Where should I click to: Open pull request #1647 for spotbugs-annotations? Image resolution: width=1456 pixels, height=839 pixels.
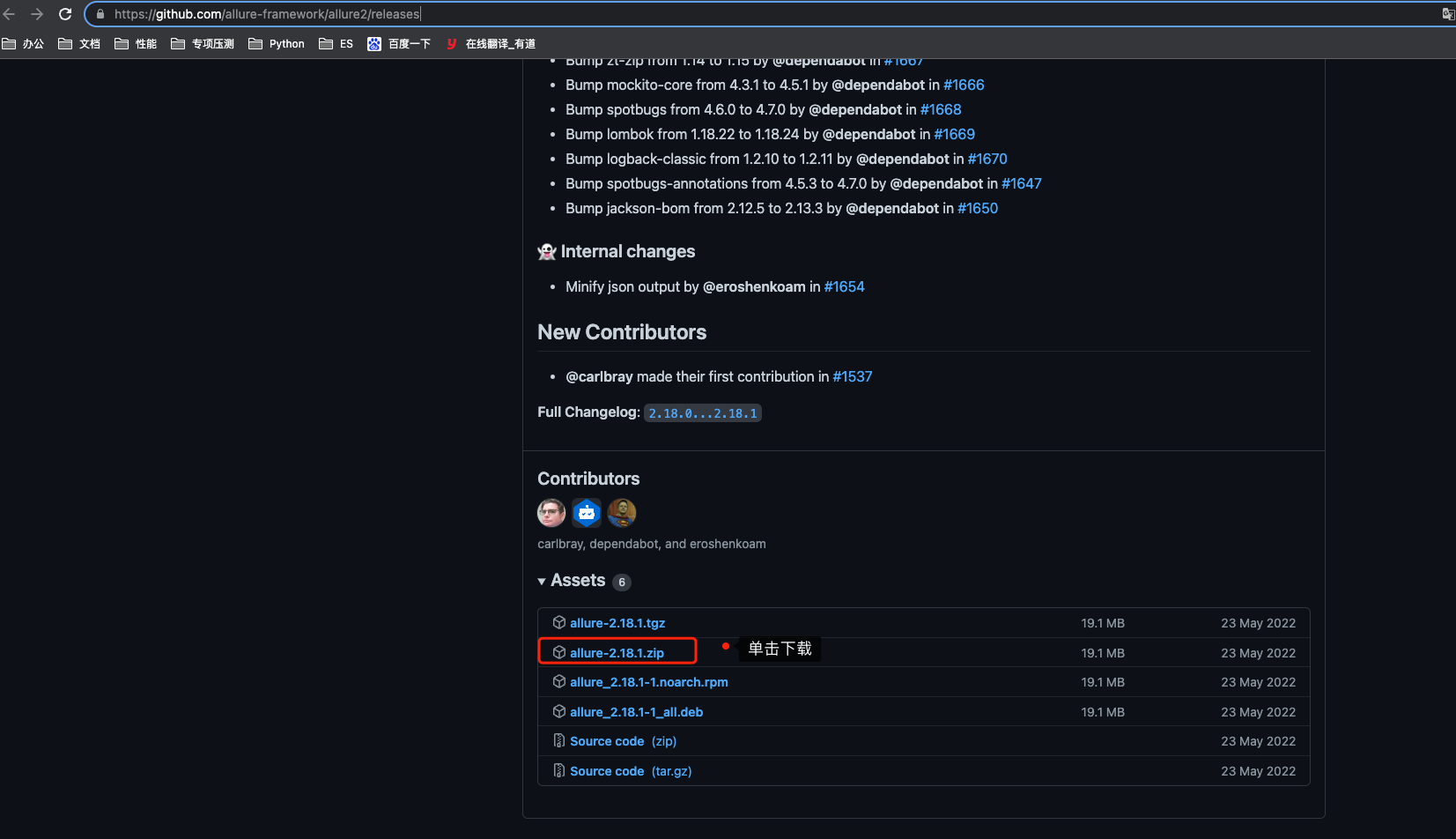coord(1022,183)
